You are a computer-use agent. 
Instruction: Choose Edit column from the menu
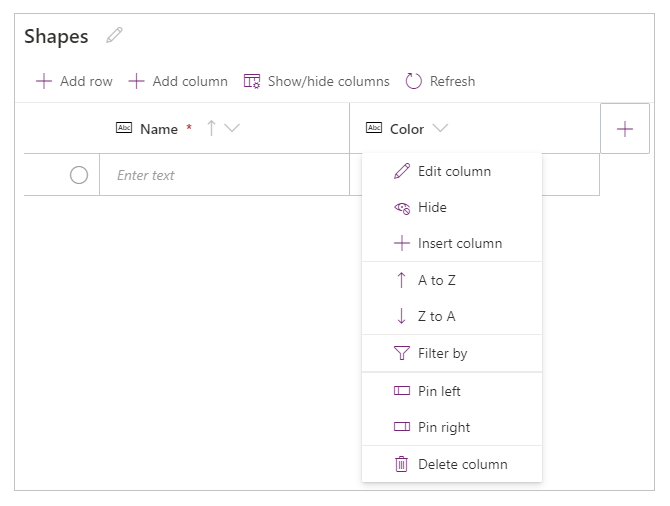click(x=452, y=171)
